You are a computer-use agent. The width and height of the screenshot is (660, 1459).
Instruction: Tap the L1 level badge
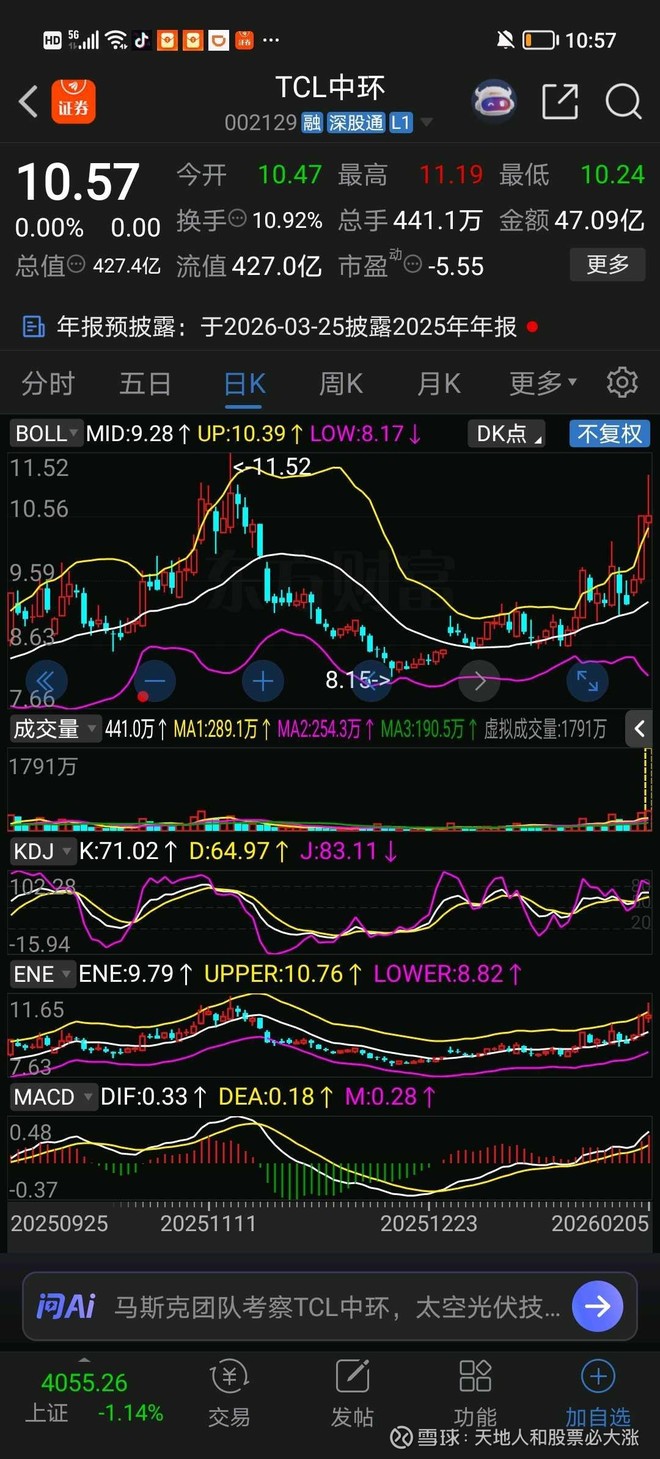pyautogui.click(x=400, y=123)
